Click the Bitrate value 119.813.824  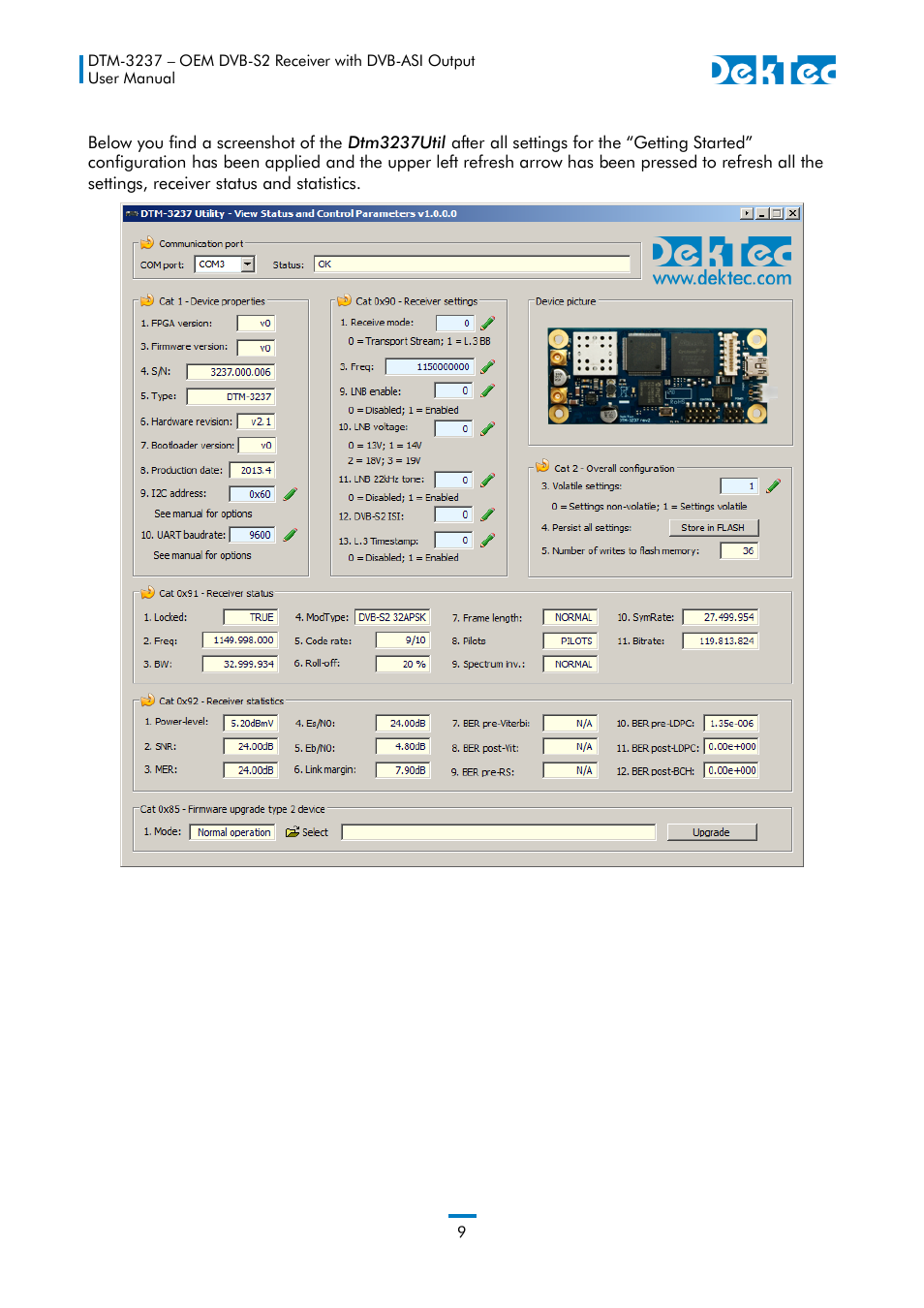[x=720, y=640]
